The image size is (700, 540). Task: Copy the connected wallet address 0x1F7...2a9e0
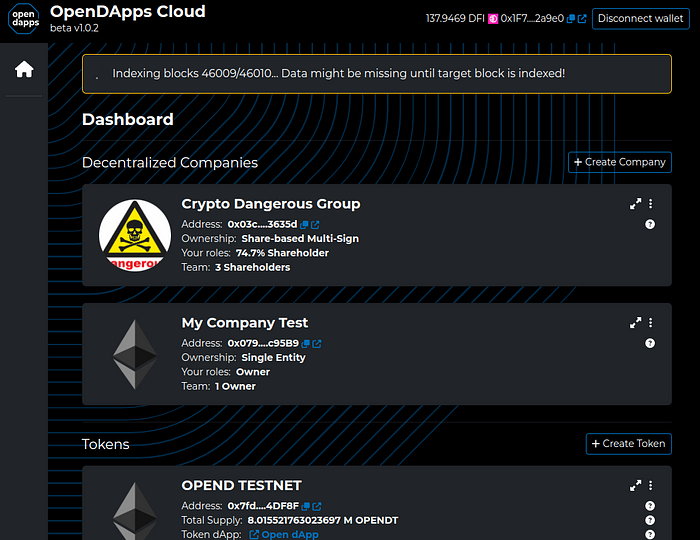[571, 19]
